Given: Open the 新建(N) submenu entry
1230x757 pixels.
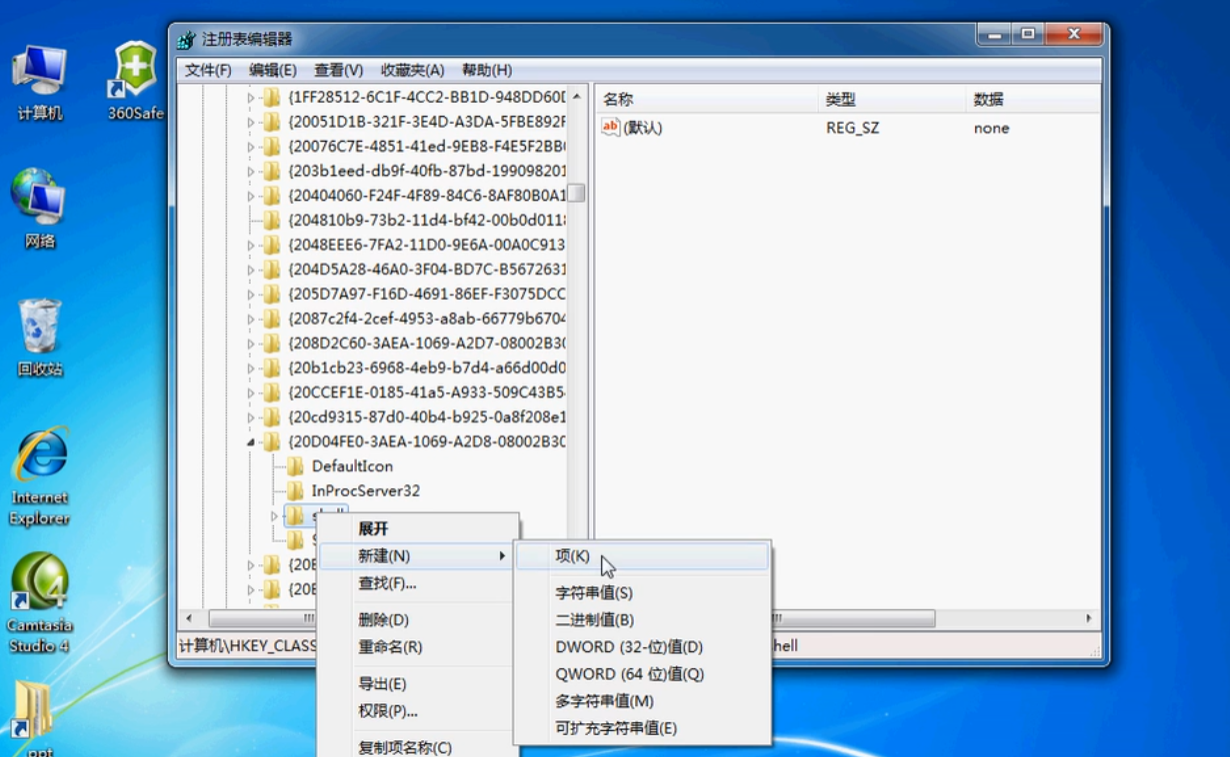Looking at the screenshot, I should 419,556.
